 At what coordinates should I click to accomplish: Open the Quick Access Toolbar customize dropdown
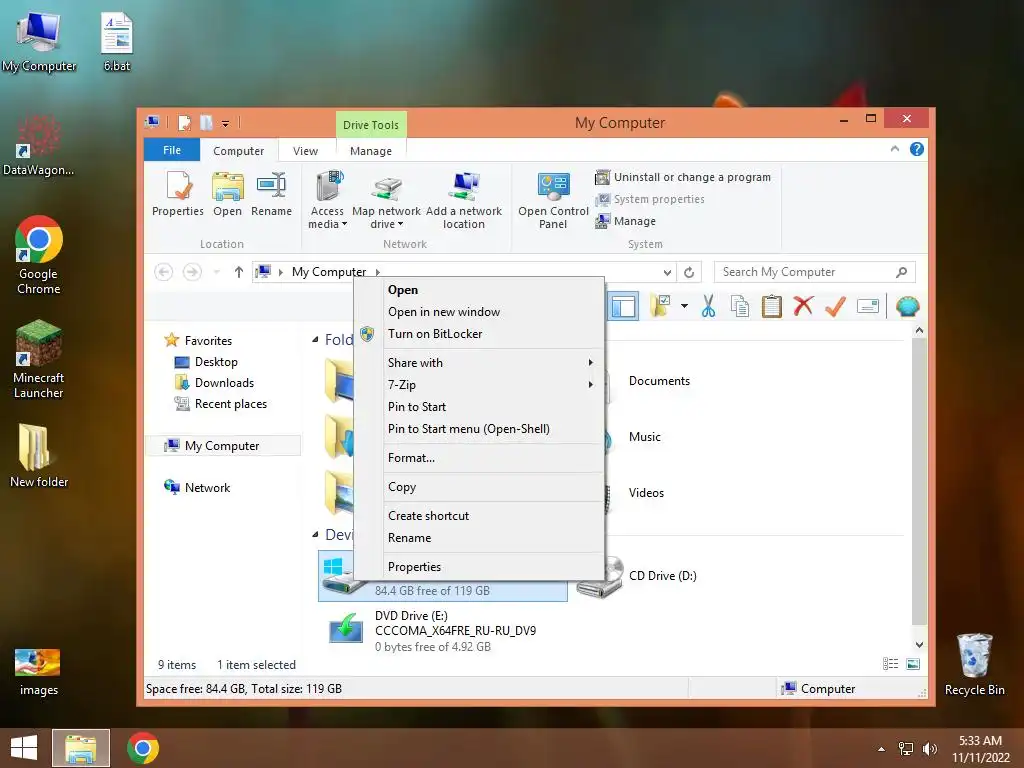tap(225, 123)
